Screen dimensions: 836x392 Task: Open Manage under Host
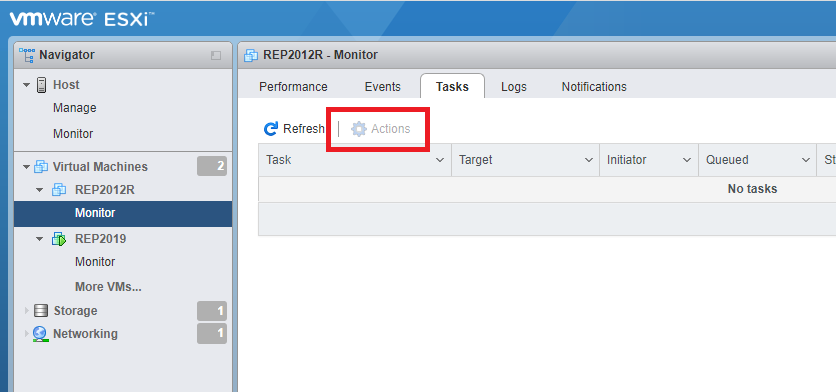75,108
